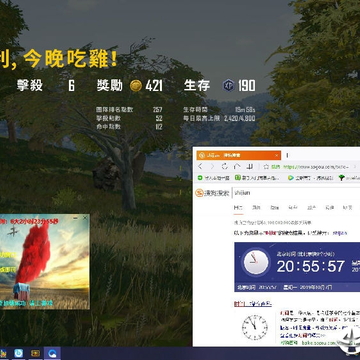The image size is (360, 360).
Task: Click the gold coin reward icon next to 421
Action: pyautogui.click(x=136, y=86)
